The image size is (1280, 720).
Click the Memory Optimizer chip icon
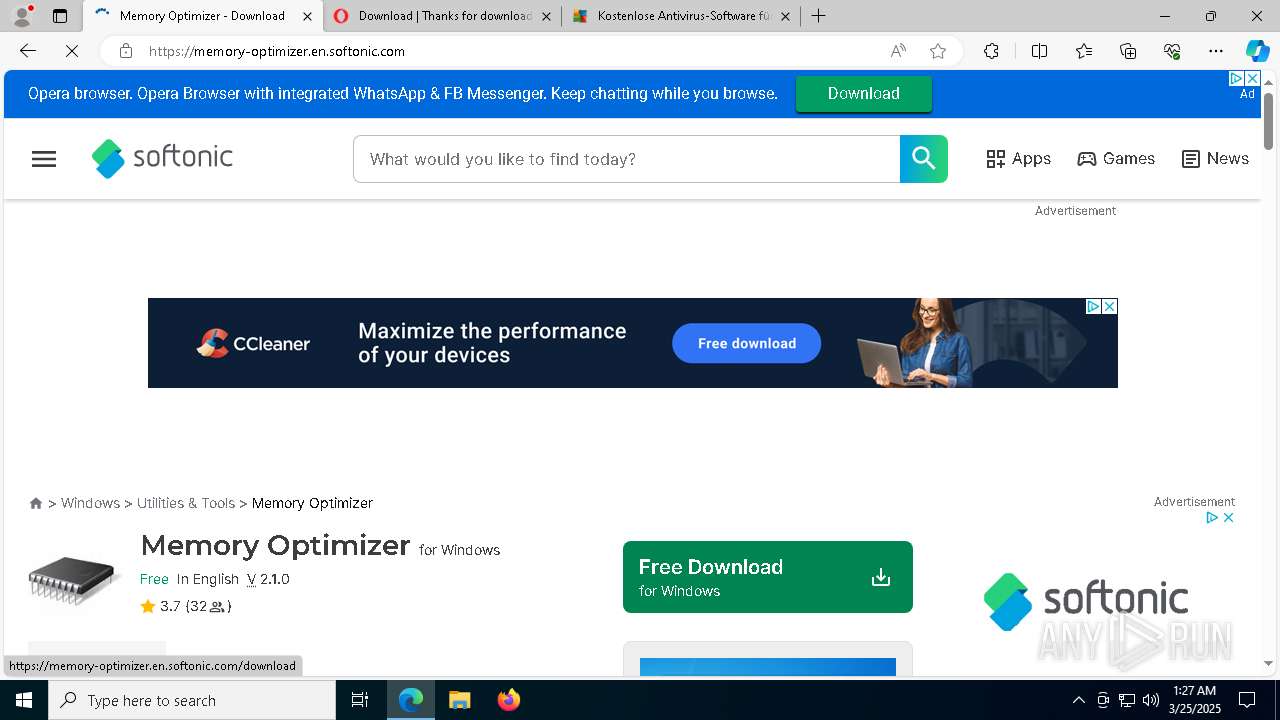click(x=73, y=579)
